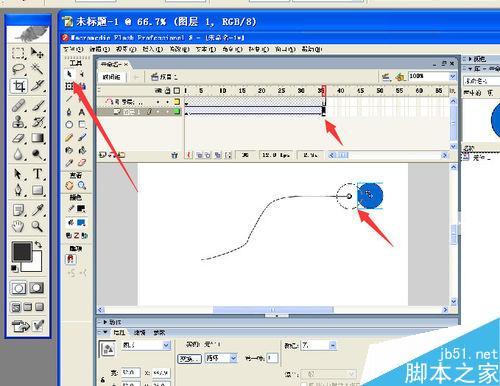Select Photoshop's History Brush tool
The height and width of the screenshot is (386, 500).
coord(37,122)
